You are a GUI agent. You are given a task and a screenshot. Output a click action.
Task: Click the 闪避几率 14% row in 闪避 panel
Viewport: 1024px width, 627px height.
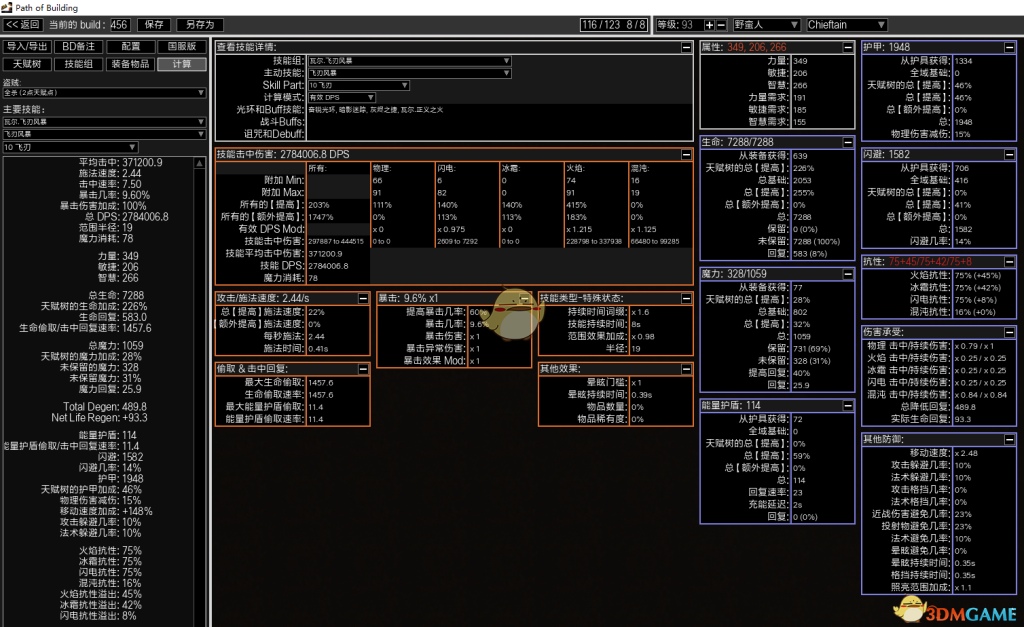coord(939,241)
